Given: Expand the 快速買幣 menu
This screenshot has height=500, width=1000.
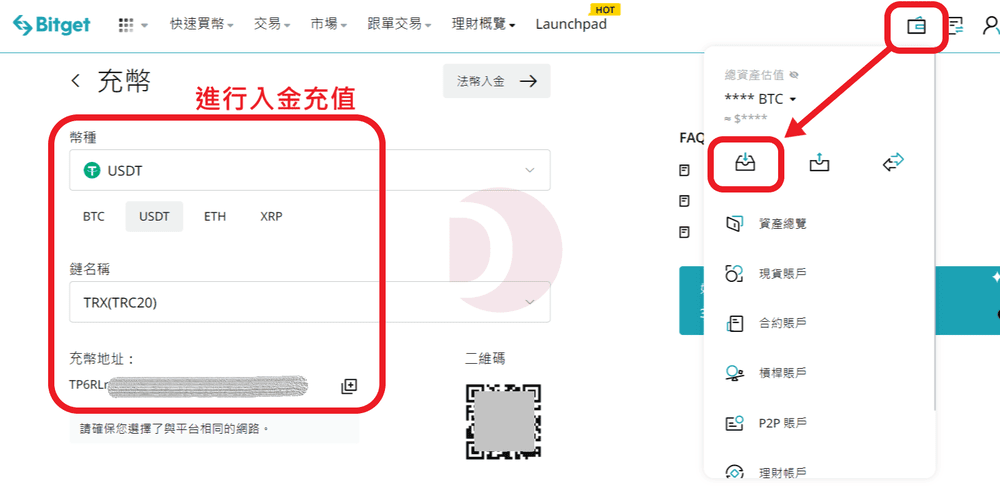Looking at the screenshot, I should pos(202,24).
